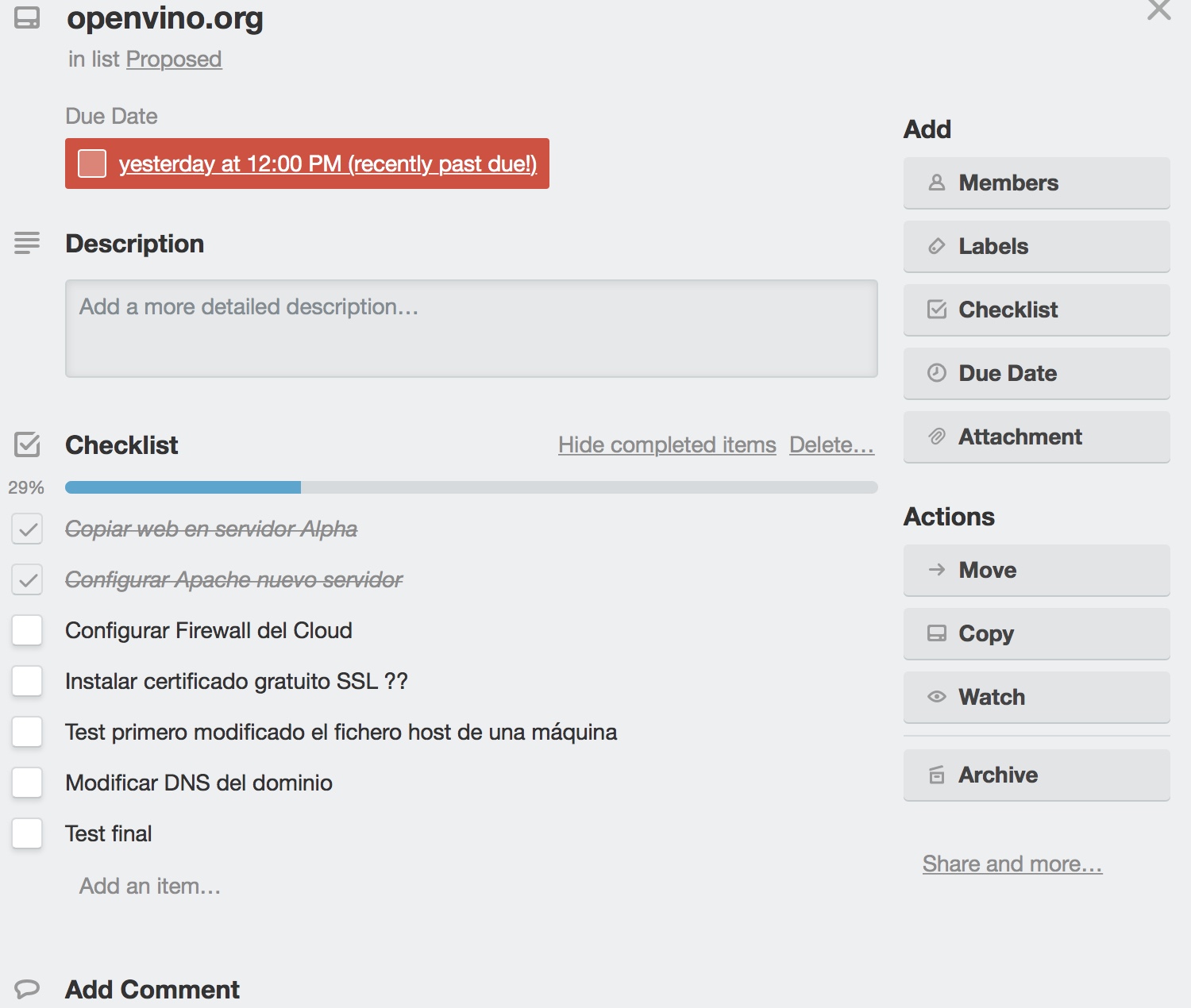Click the Move action button

tap(1037, 570)
